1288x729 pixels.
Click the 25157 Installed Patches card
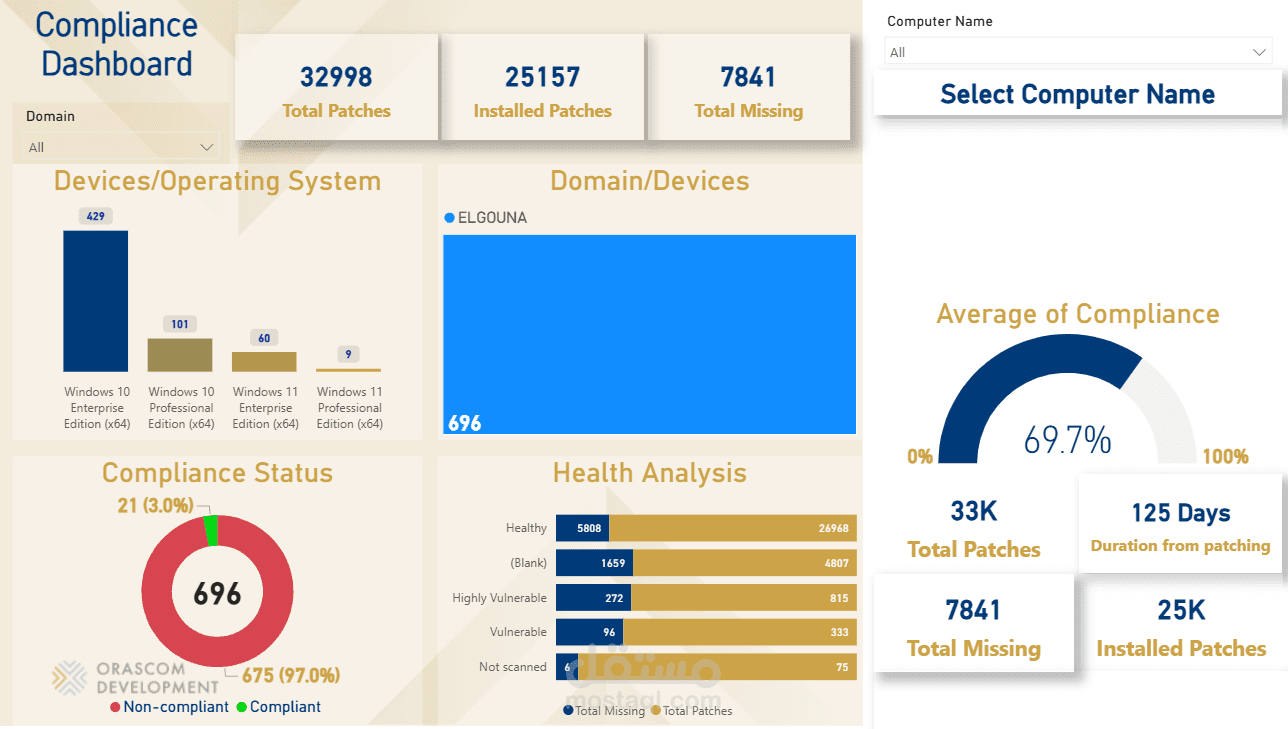tap(543, 87)
